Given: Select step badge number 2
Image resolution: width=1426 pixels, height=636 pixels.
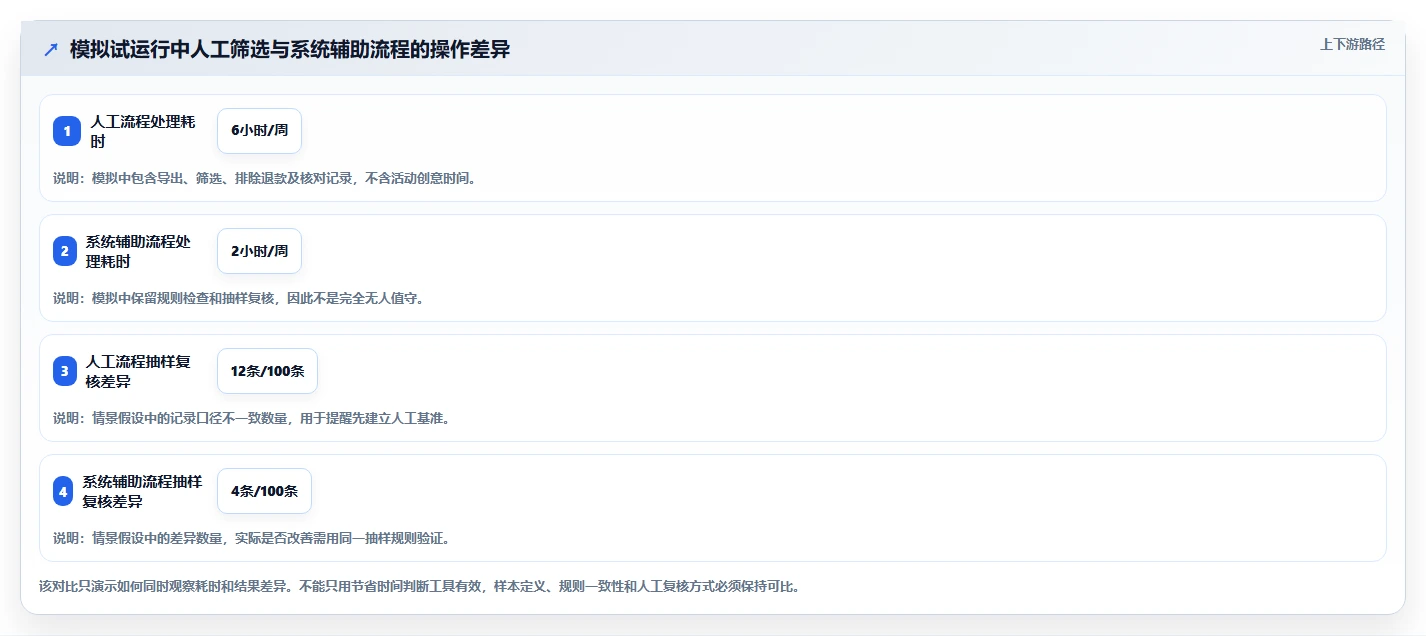Looking at the screenshot, I should [65, 251].
